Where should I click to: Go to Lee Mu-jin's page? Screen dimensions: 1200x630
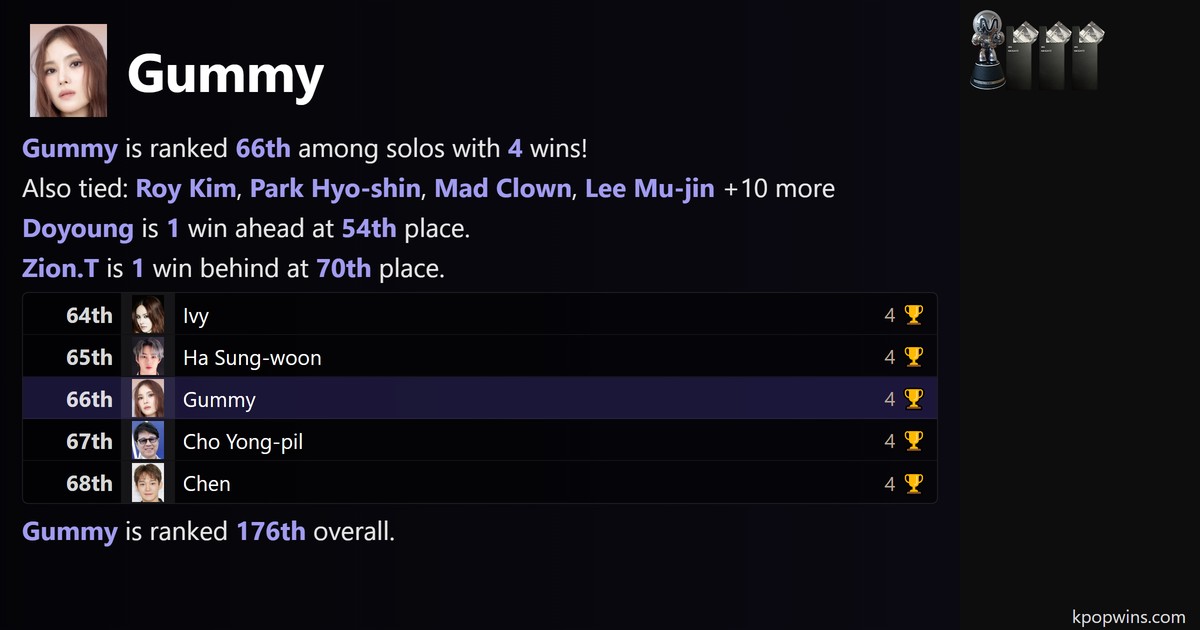click(649, 189)
